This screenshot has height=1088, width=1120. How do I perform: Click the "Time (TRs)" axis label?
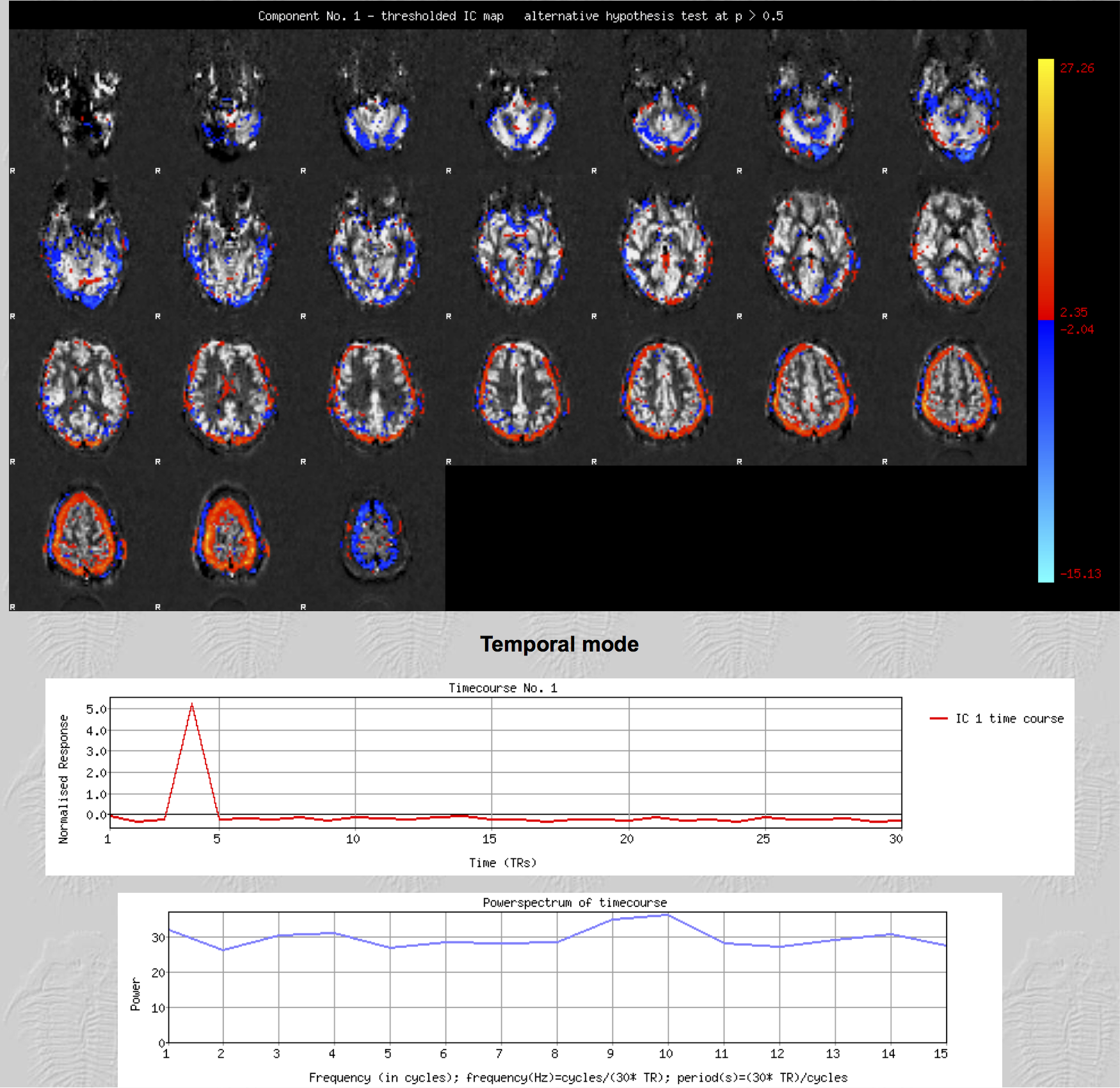pyautogui.click(x=502, y=863)
